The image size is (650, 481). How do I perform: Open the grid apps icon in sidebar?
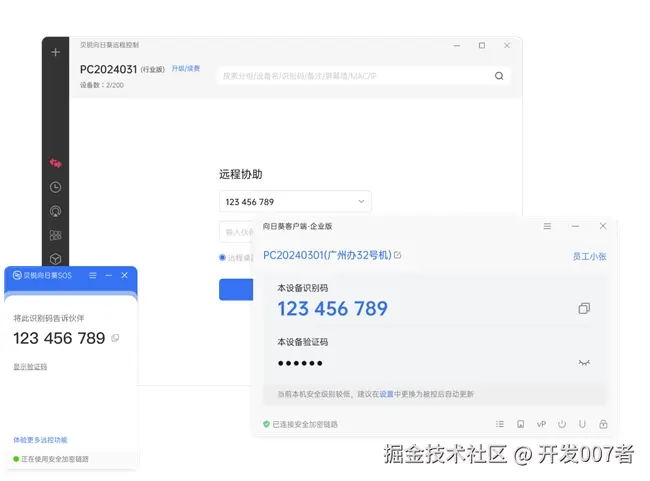56,236
